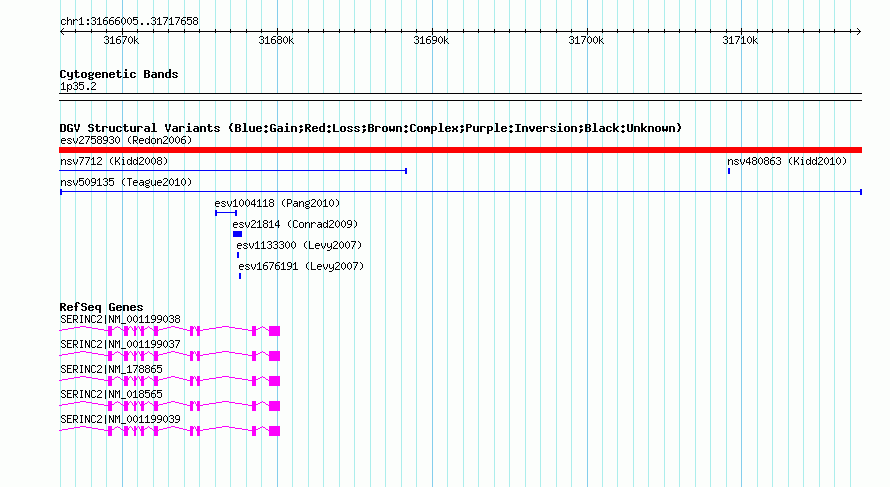The height and width of the screenshot is (487, 890).
Task: Click the ruler's left end arrow
Action: (x=62, y=32)
